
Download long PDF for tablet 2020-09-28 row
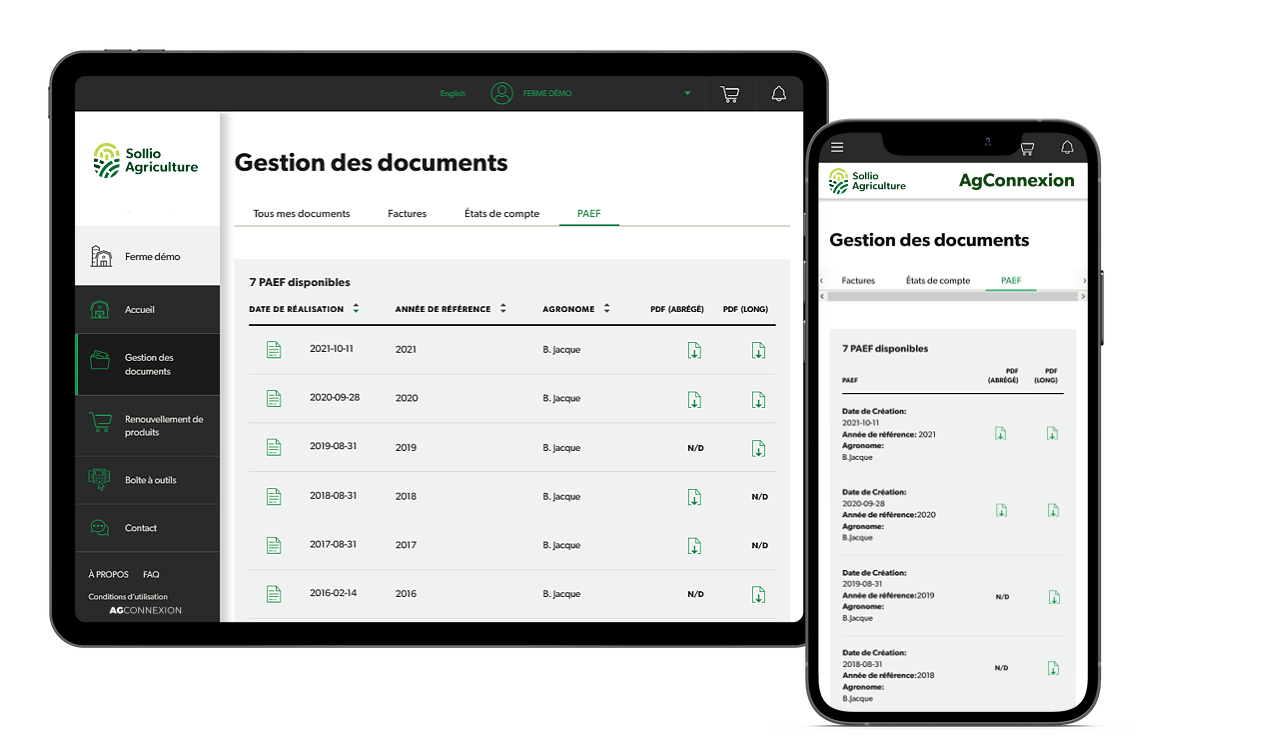click(759, 399)
